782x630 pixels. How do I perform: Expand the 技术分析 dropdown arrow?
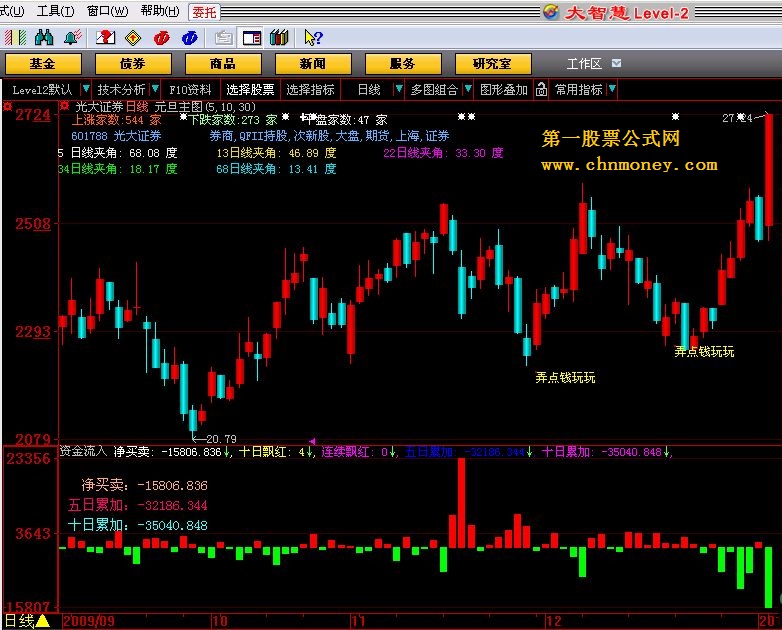[x=155, y=89]
